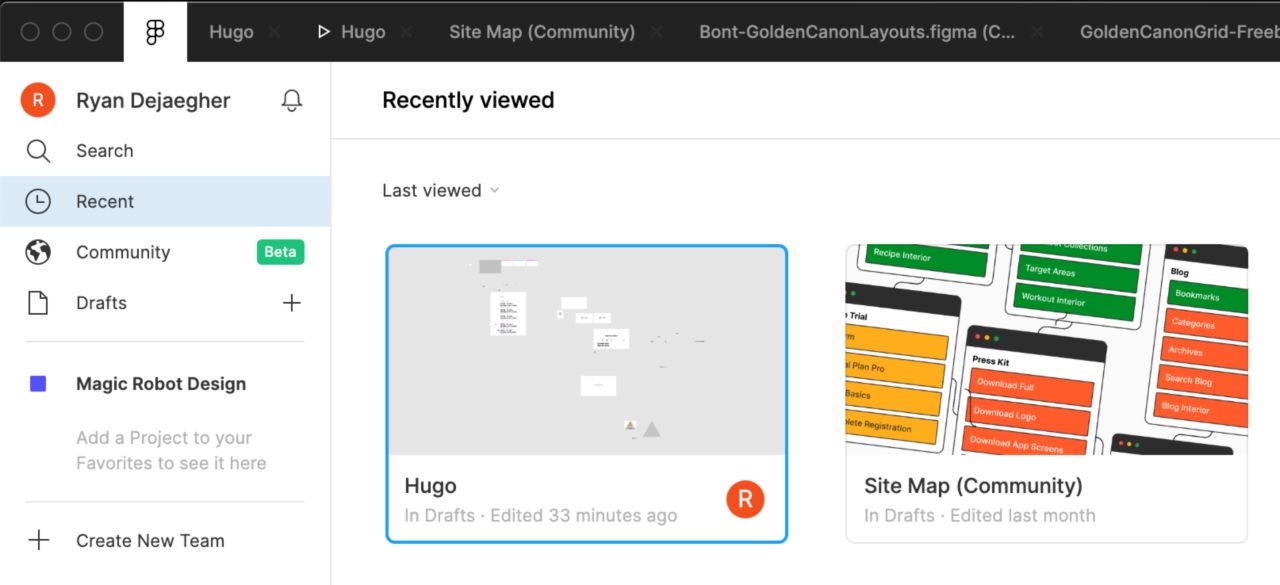Open the Ryan Dejaegher account menu
This screenshot has width=1280, height=585.
coord(153,100)
